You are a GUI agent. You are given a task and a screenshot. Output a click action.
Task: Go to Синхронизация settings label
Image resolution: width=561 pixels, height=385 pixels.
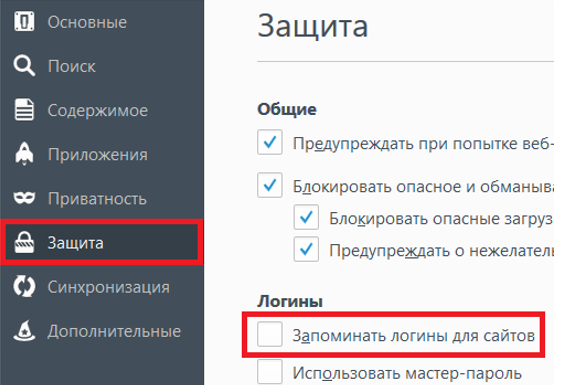109,287
